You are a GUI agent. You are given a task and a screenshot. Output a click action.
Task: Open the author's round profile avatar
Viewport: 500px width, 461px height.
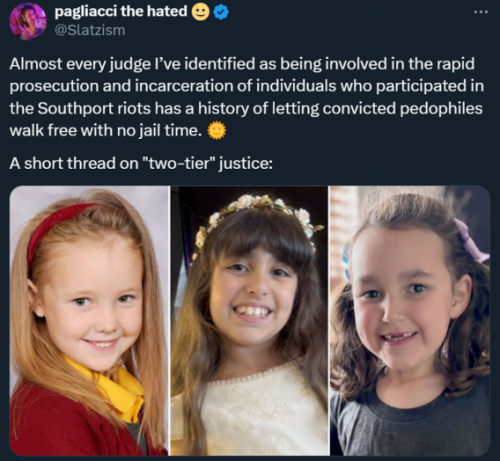click(x=28, y=22)
